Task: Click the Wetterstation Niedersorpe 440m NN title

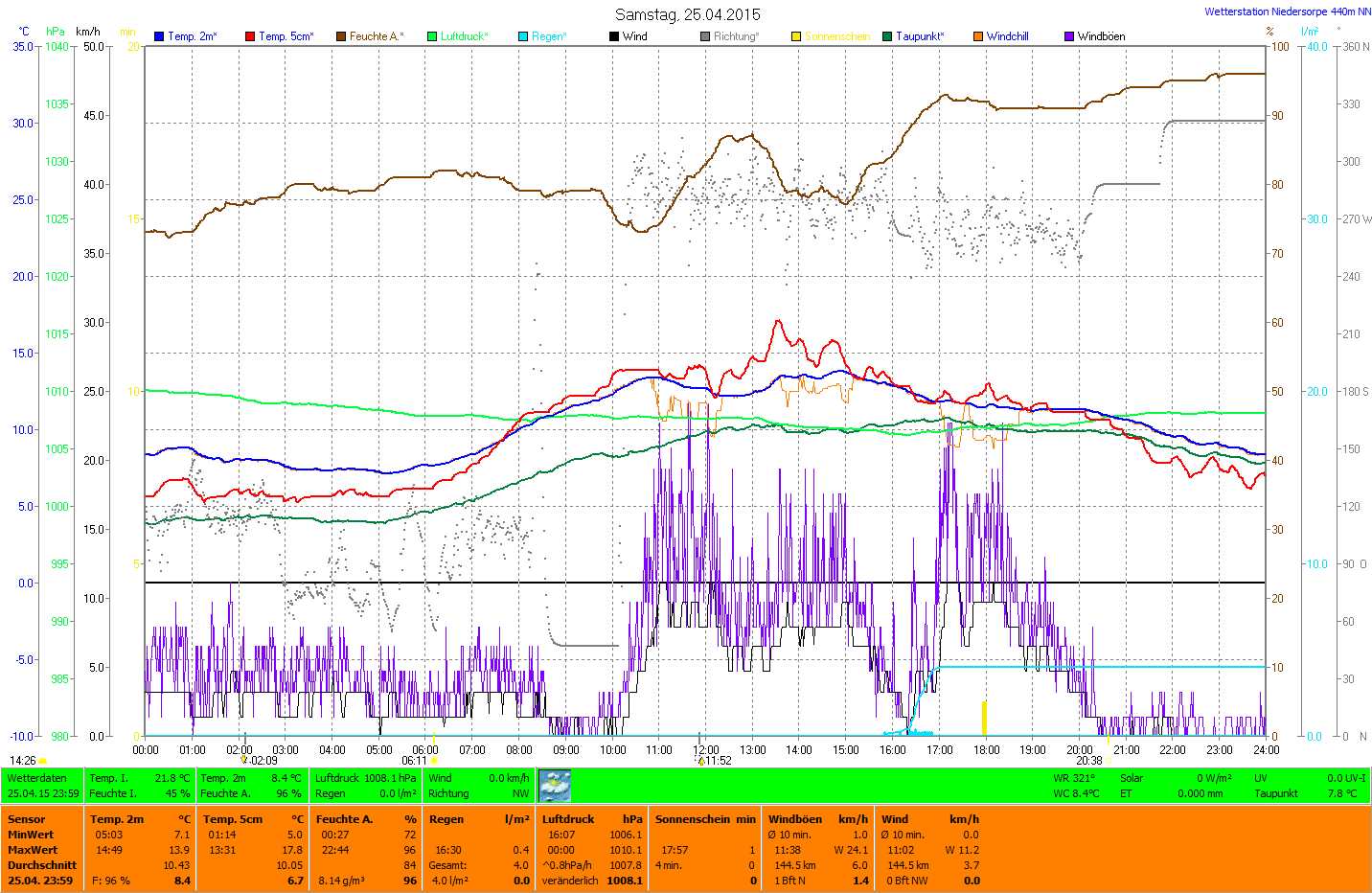Action: pyautogui.click(x=1287, y=11)
